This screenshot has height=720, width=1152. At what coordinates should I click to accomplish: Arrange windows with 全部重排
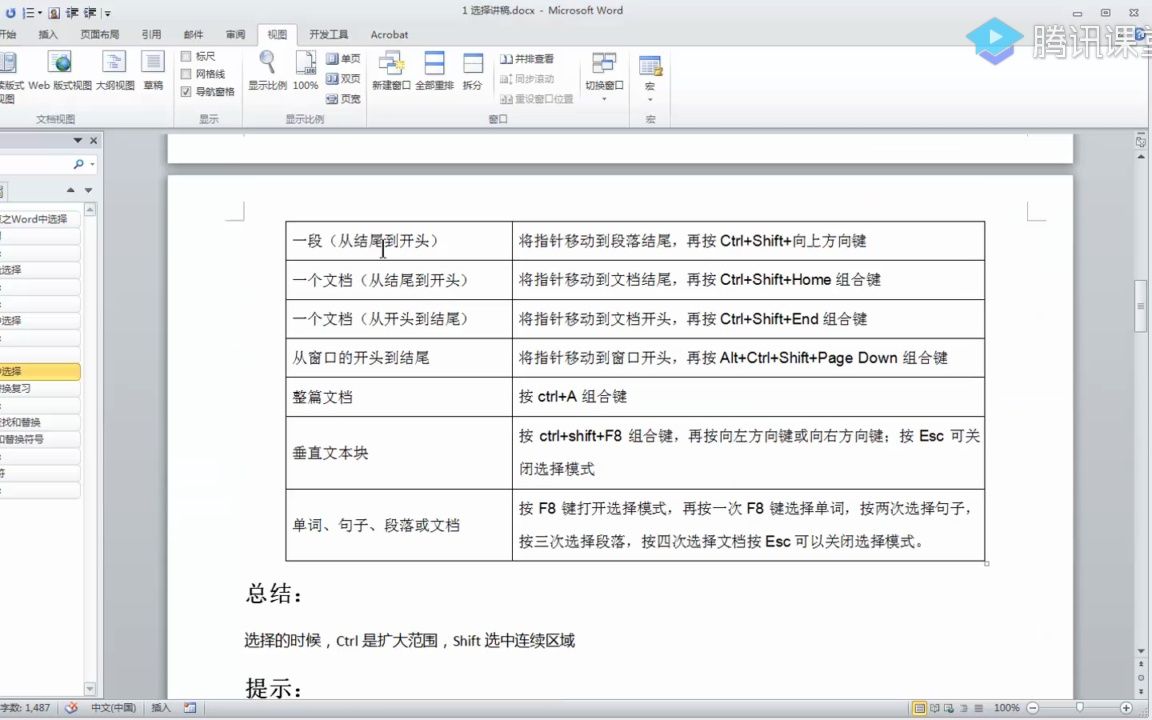tap(433, 70)
